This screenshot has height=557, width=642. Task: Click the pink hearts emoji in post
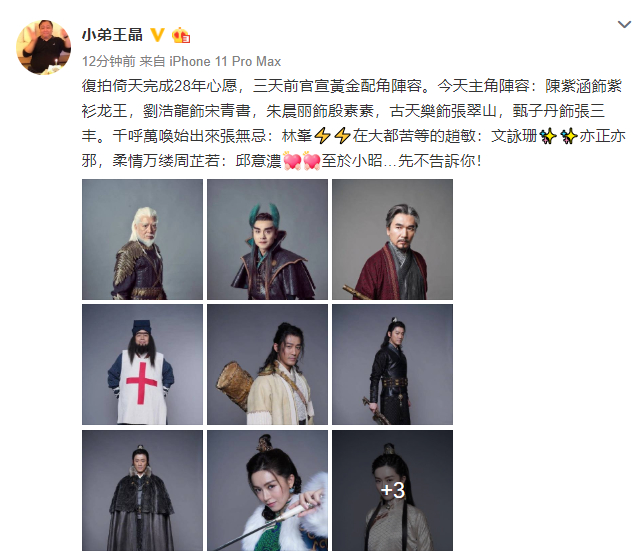point(302,161)
